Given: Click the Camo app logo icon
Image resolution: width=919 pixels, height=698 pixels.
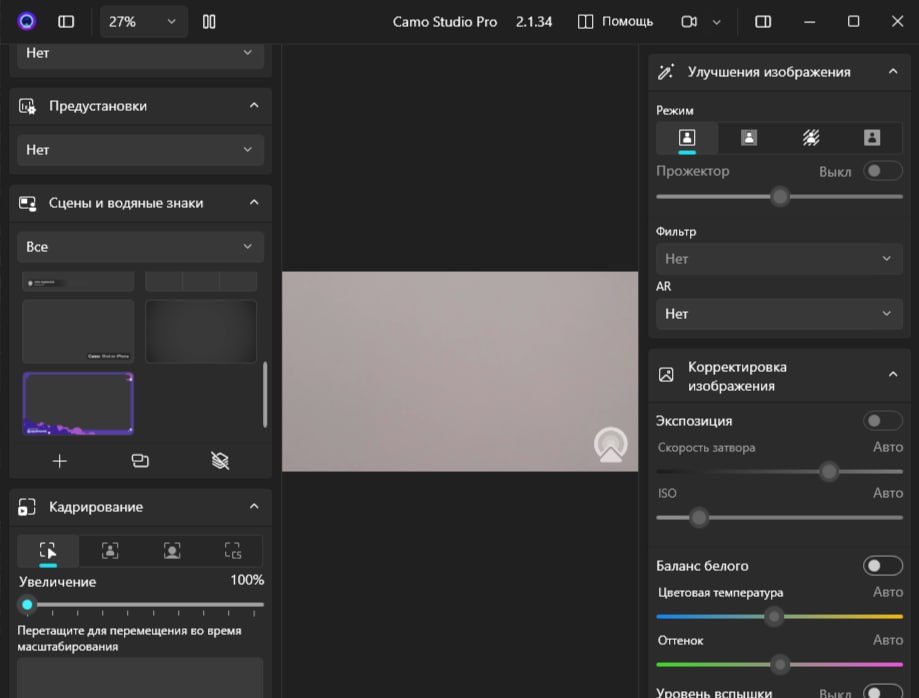Looking at the screenshot, I should tap(26, 22).
